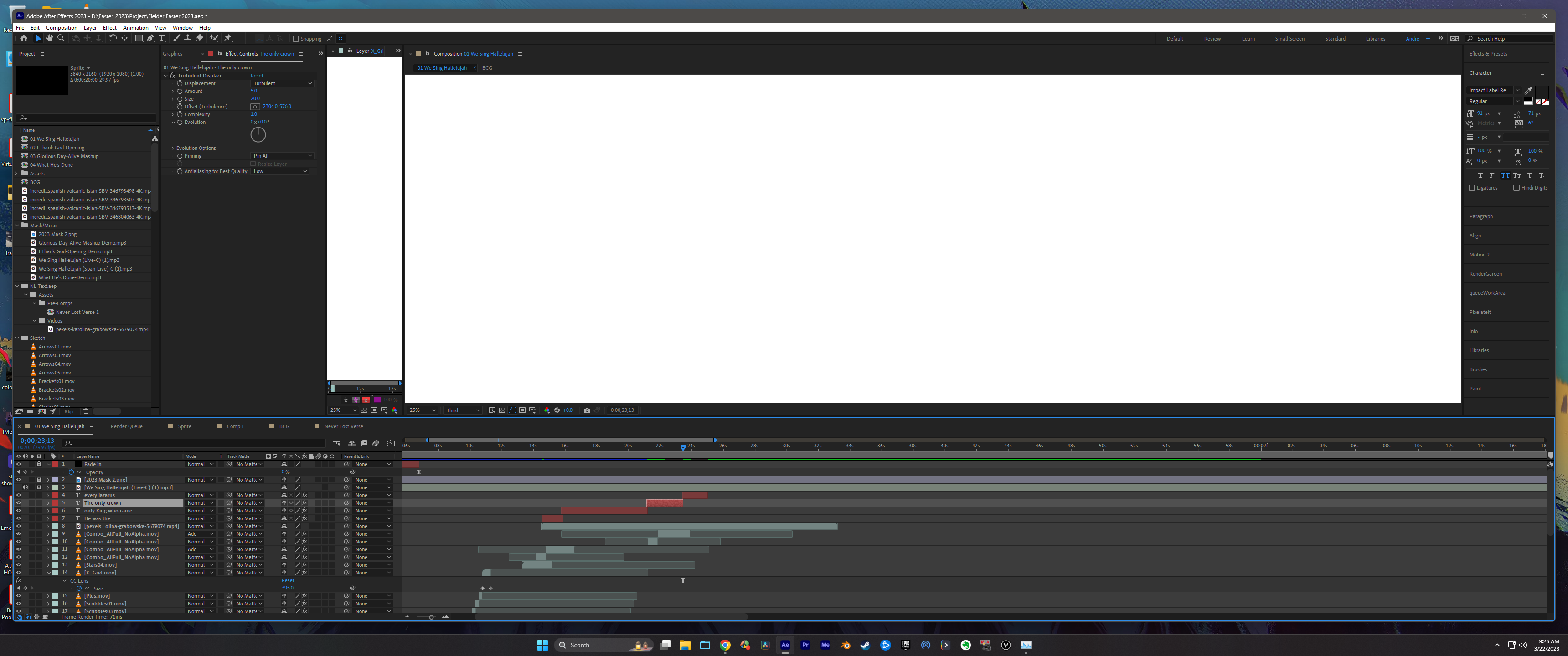Hide the every lazarus text layer
1568x656 pixels.
click(19, 495)
